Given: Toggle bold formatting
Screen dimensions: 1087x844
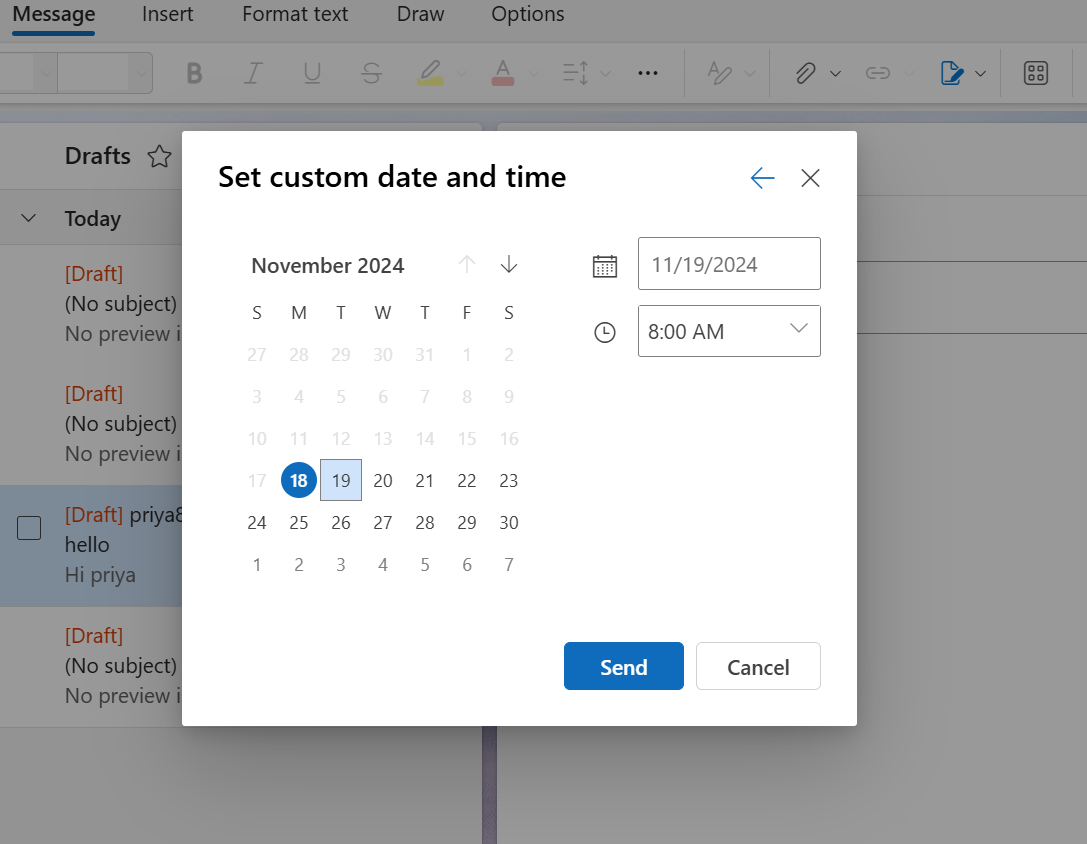Looking at the screenshot, I should (195, 72).
